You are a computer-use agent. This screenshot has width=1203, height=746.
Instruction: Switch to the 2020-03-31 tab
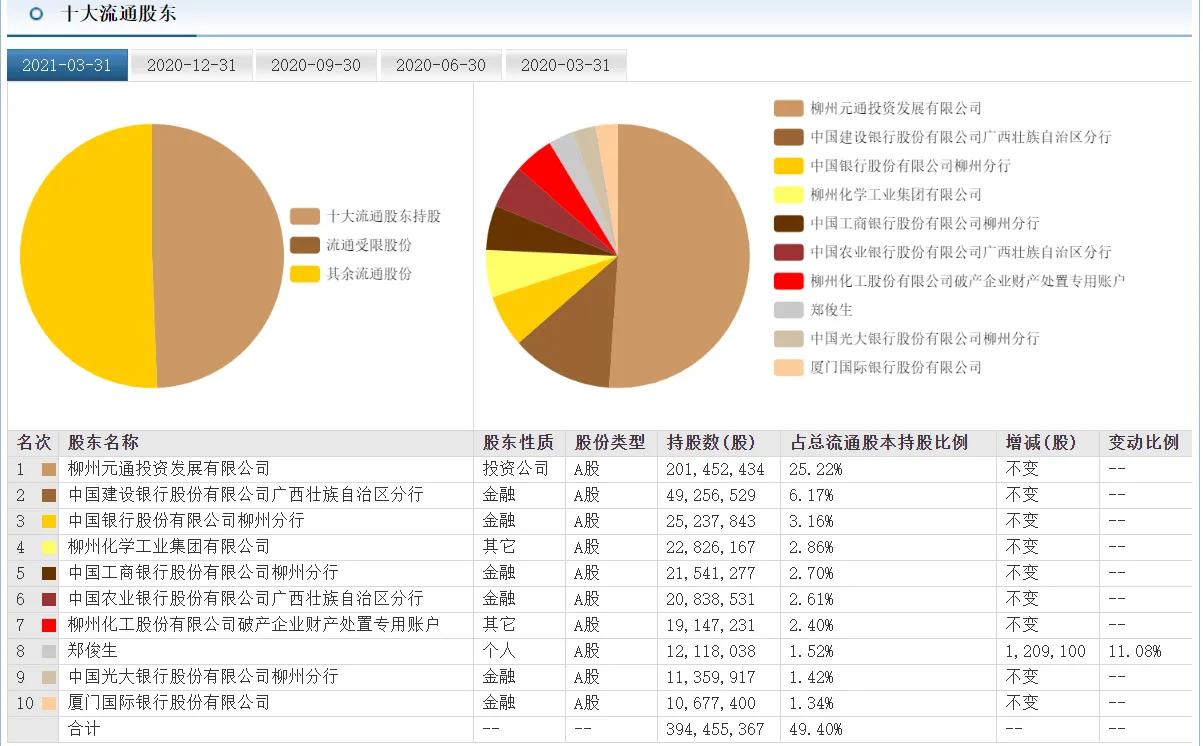[x=565, y=64]
